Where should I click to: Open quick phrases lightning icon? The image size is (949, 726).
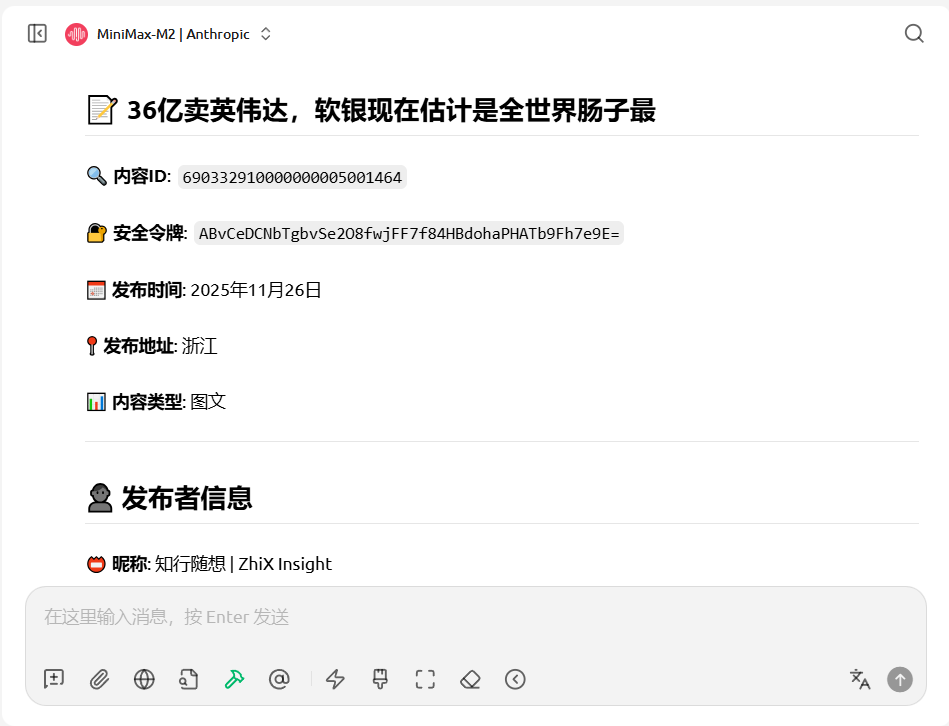pos(335,679)
